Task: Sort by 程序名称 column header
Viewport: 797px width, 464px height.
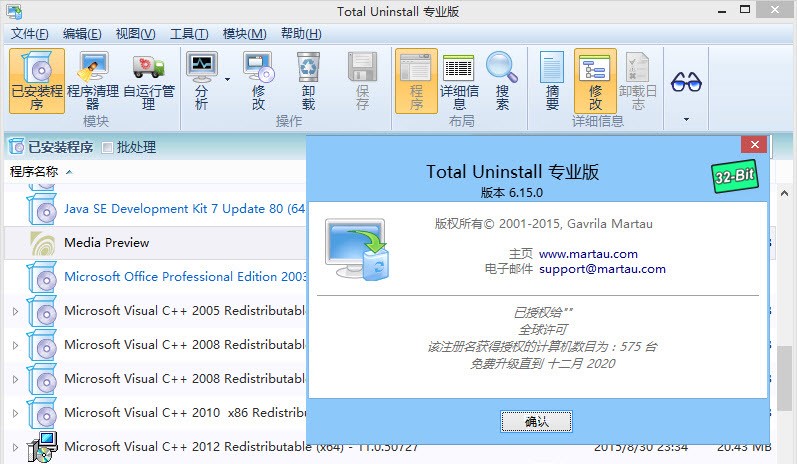Action: 34,172
